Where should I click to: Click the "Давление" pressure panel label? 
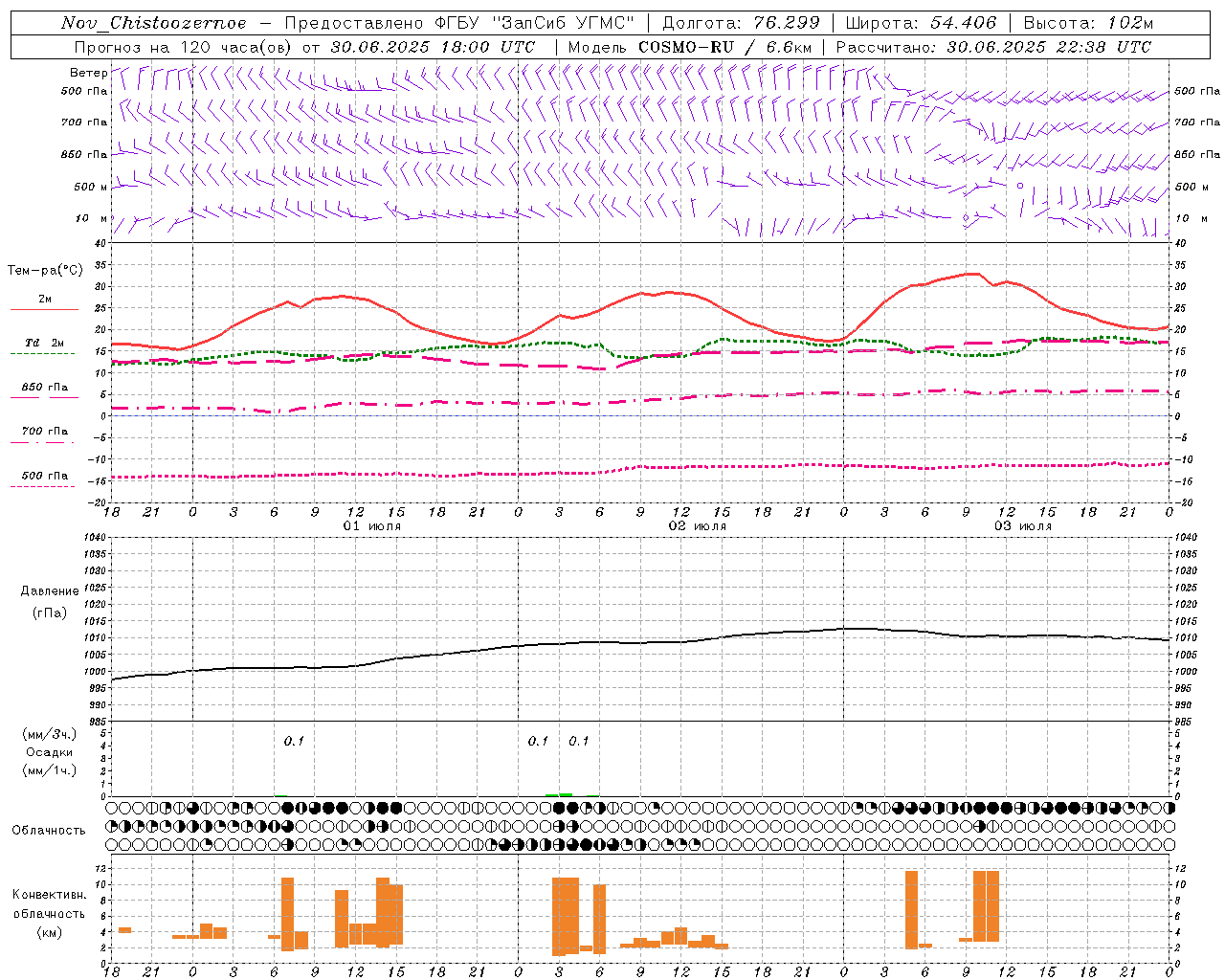(49, 591)
